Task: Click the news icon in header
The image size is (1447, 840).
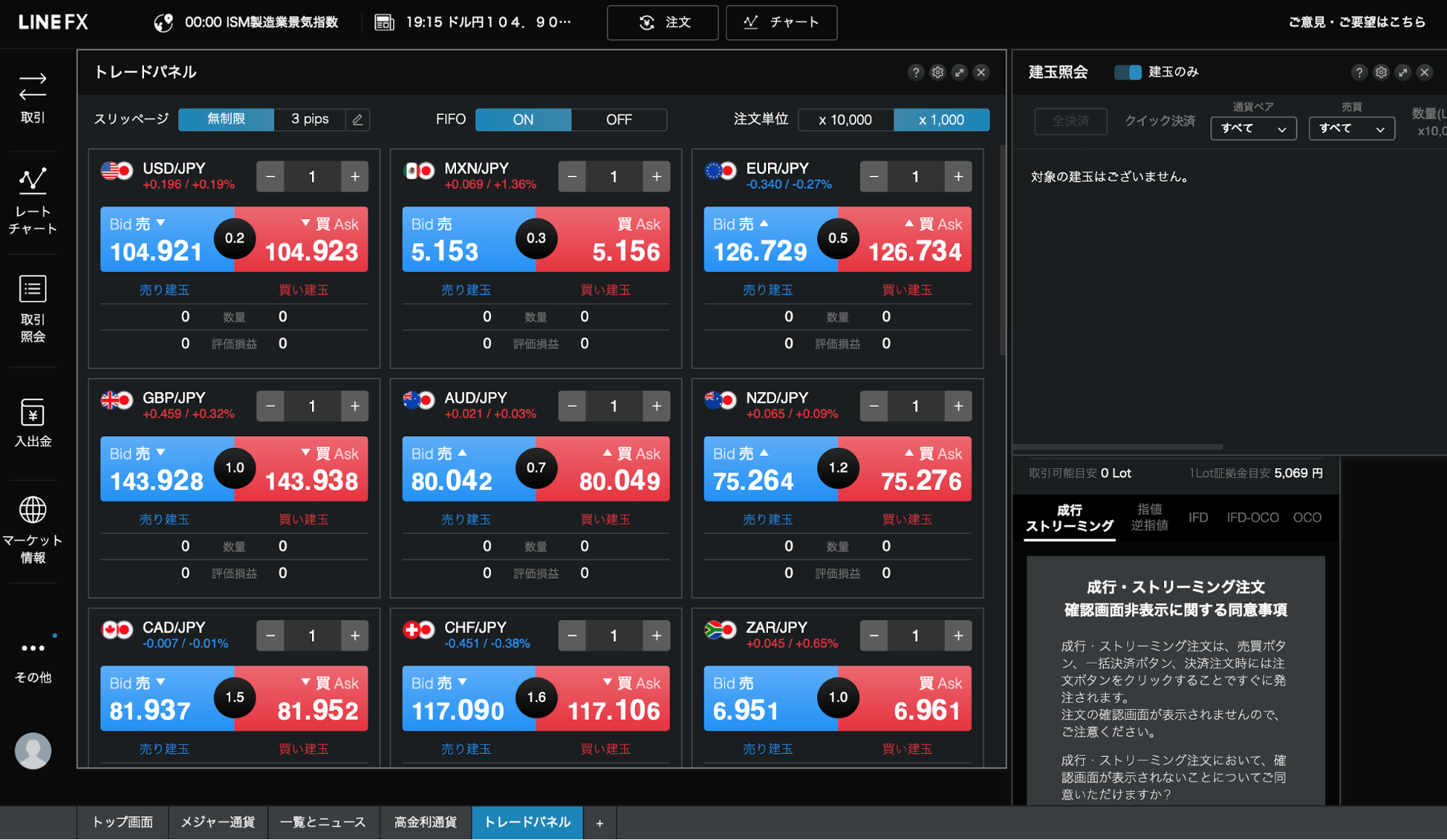Action: point(384,22)
